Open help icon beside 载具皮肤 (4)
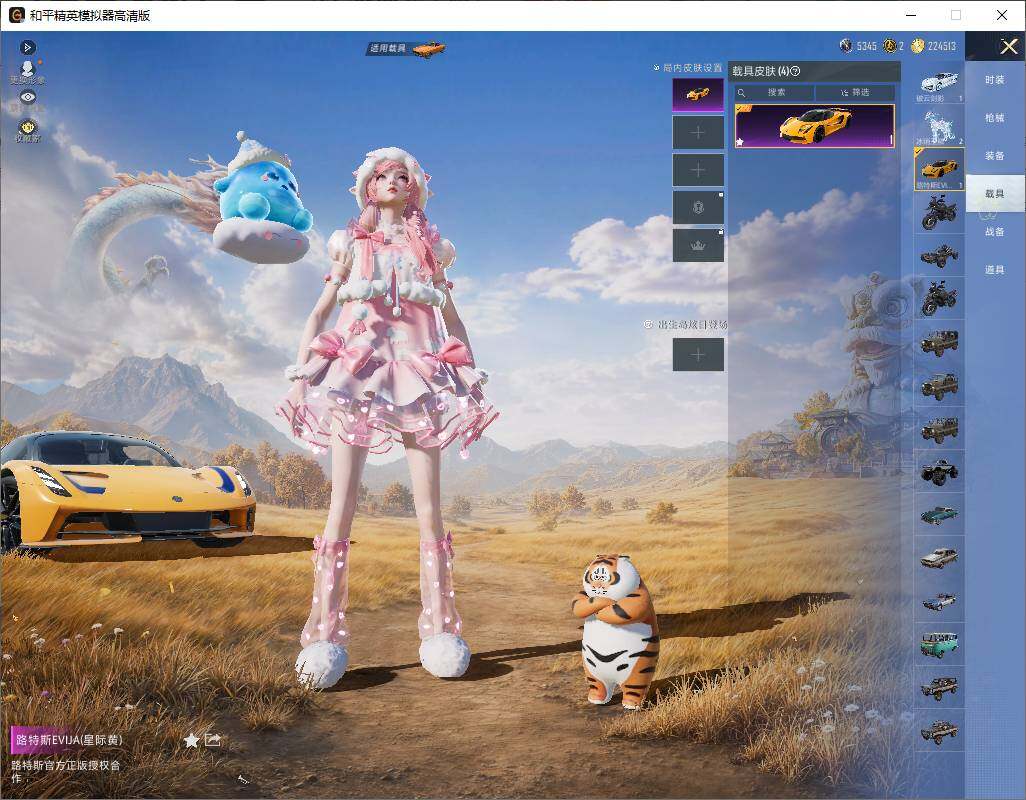 pos(795,71)
